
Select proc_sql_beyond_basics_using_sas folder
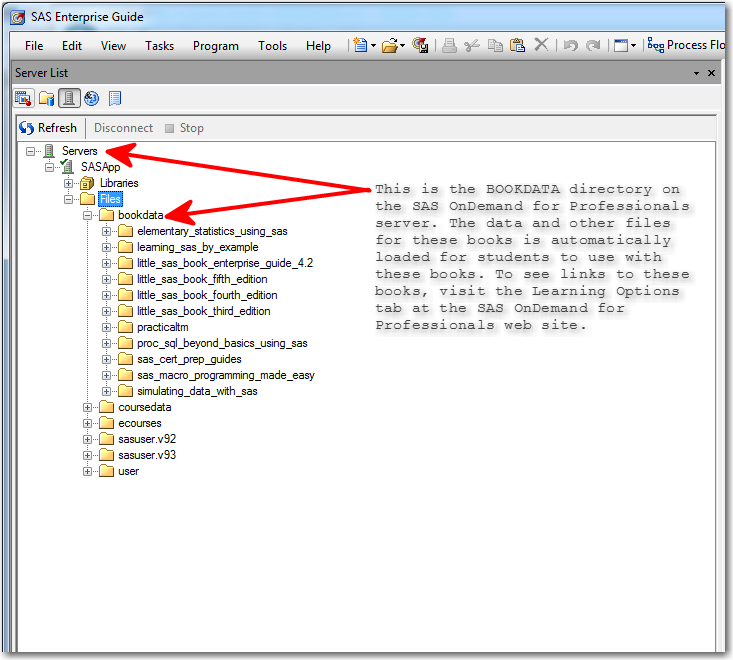222,343
